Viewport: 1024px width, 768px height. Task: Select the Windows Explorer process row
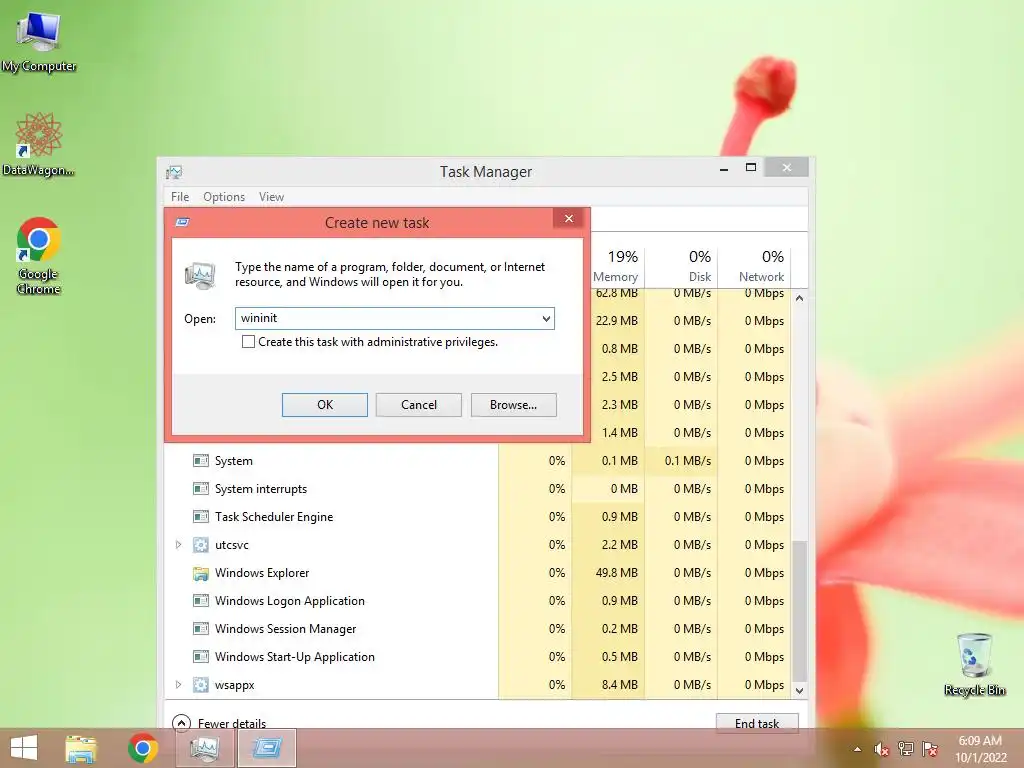click(477, 573)
